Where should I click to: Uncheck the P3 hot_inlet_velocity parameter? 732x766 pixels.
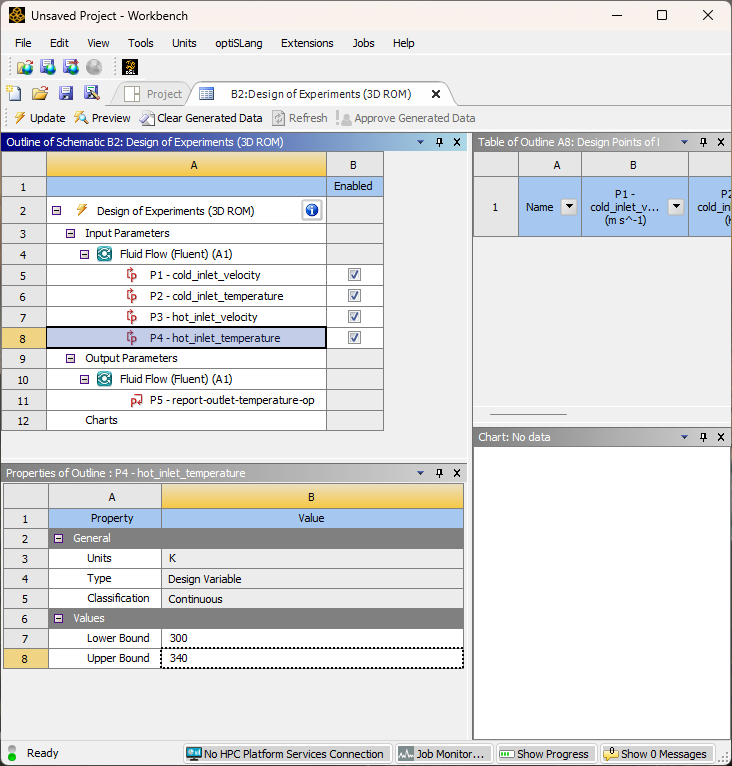tap(354, 317)
